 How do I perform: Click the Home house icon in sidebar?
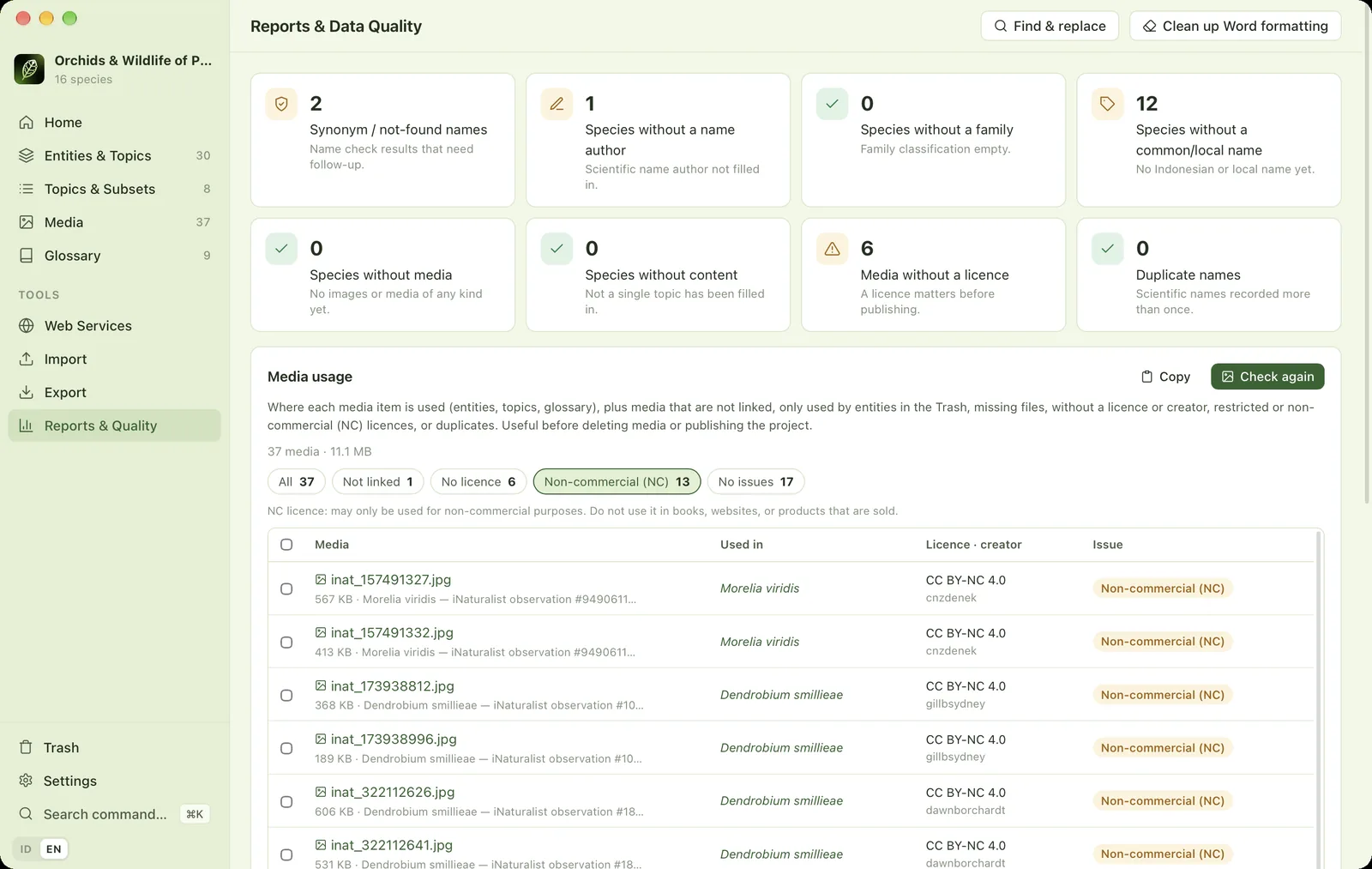[x=27, y=123]
